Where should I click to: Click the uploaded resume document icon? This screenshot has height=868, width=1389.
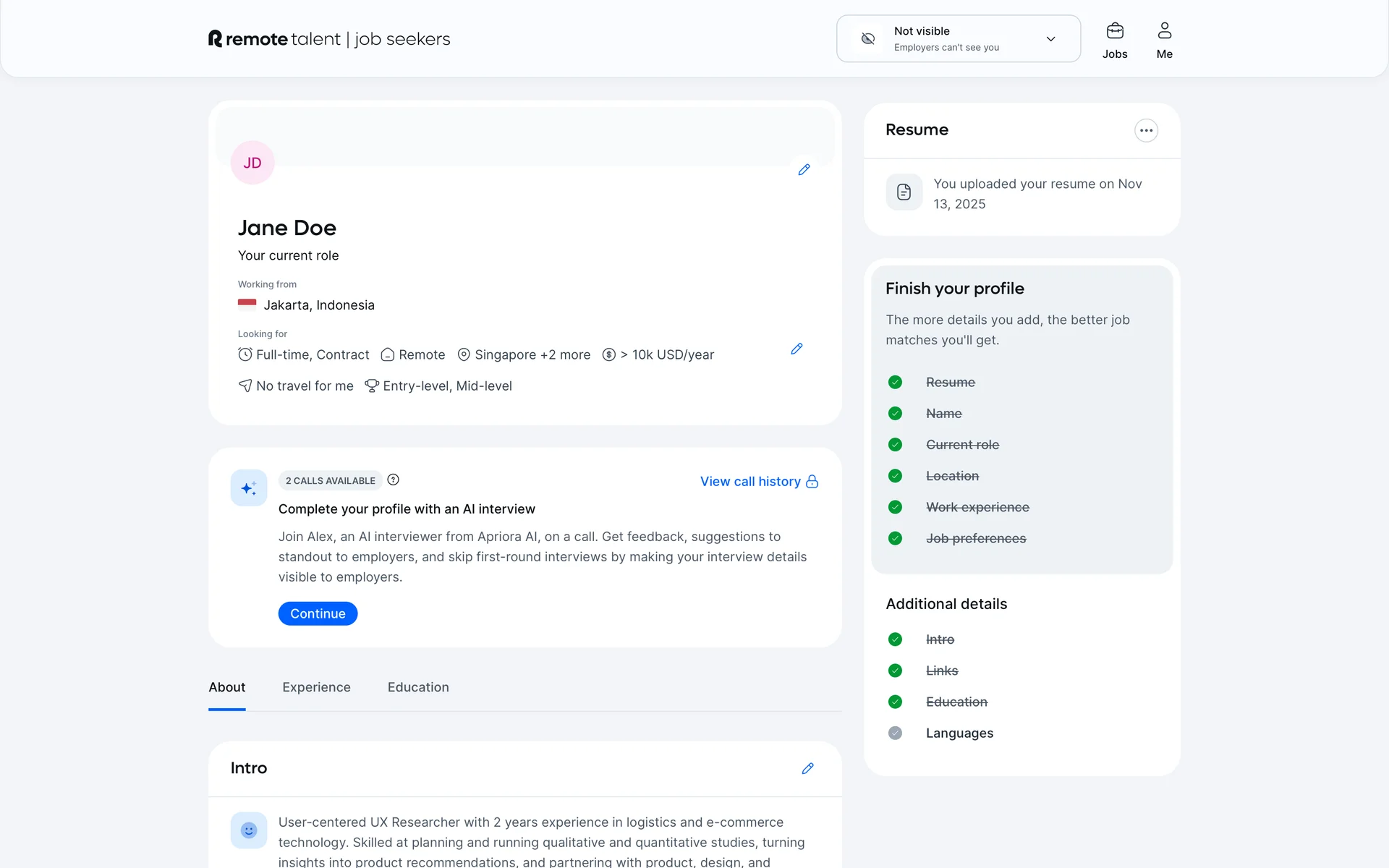(904, 192)
